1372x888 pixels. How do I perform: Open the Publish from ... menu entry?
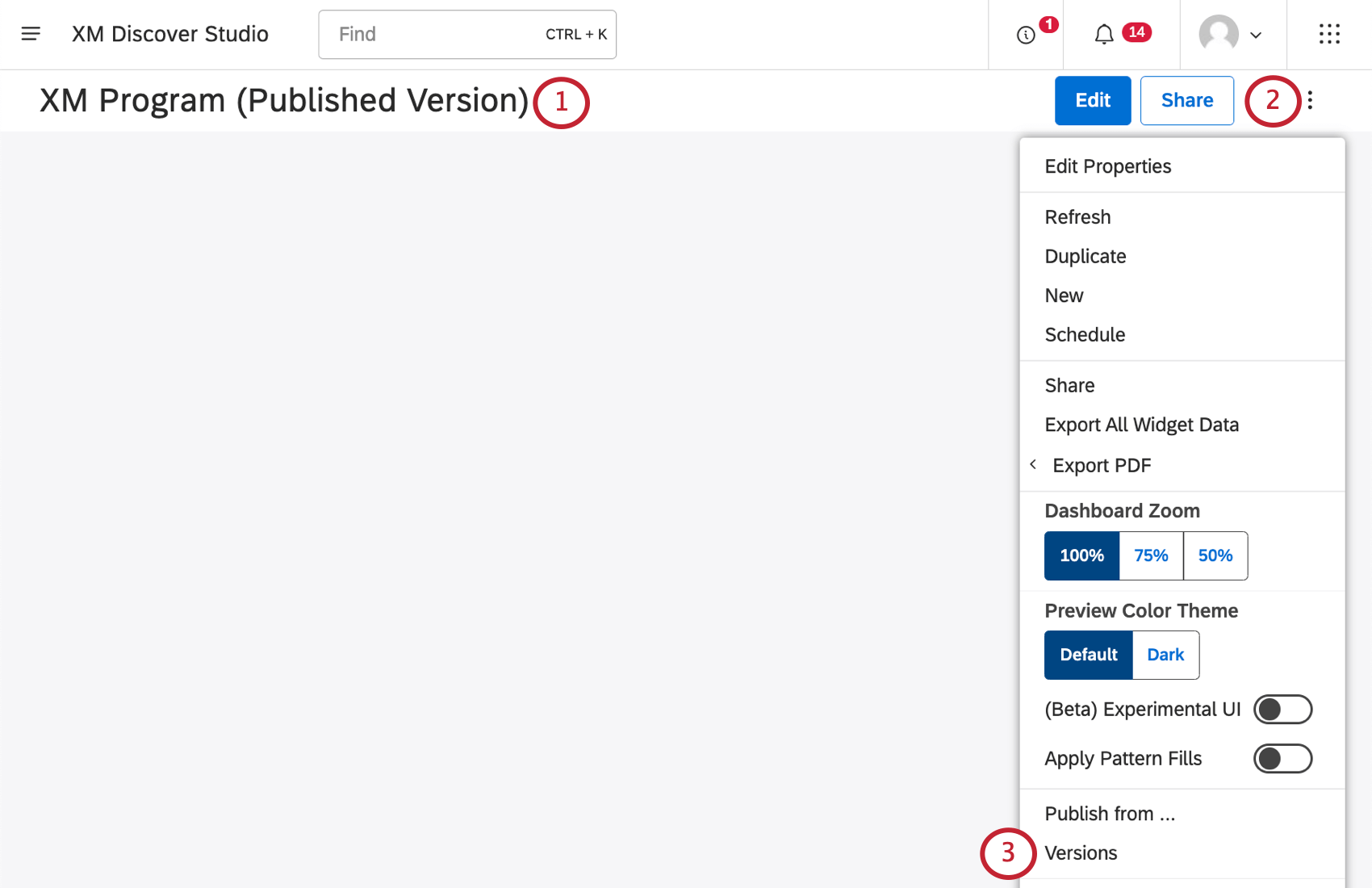click(x=1110, y=813)
